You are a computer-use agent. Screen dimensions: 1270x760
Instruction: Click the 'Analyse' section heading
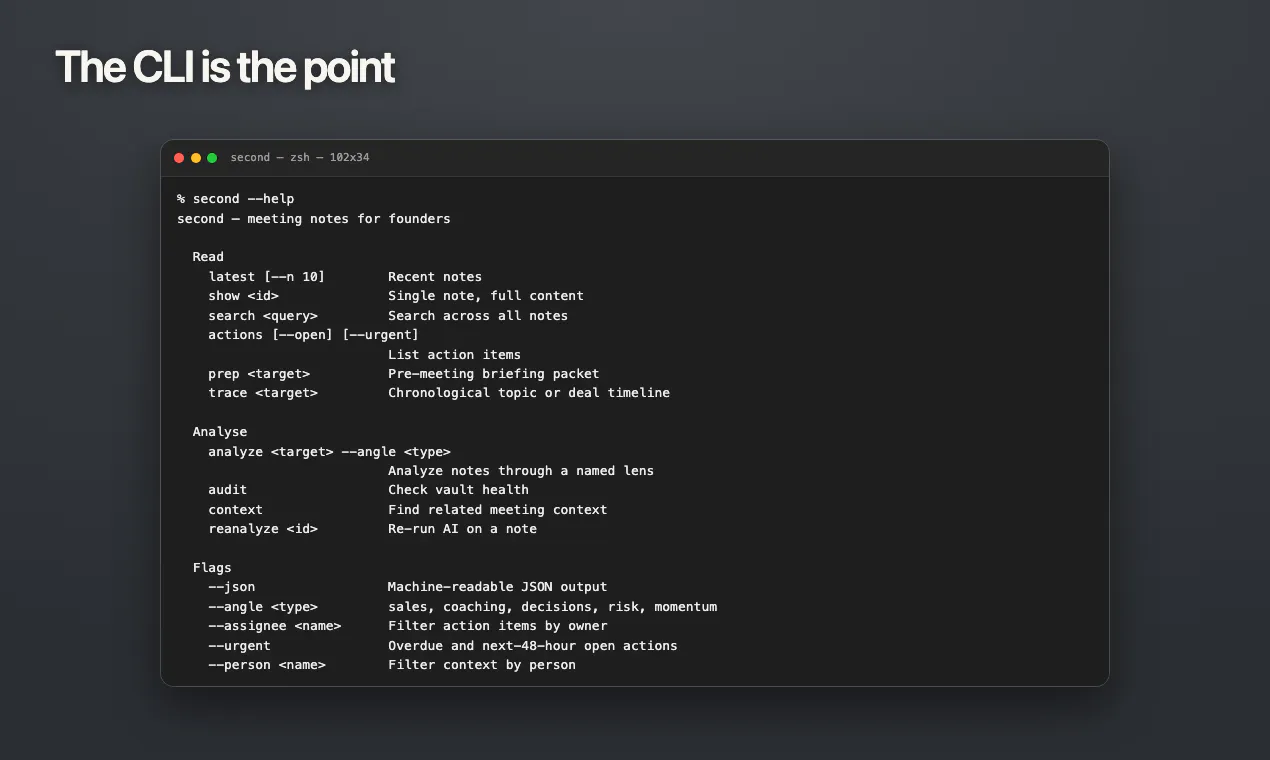point(220,432)
